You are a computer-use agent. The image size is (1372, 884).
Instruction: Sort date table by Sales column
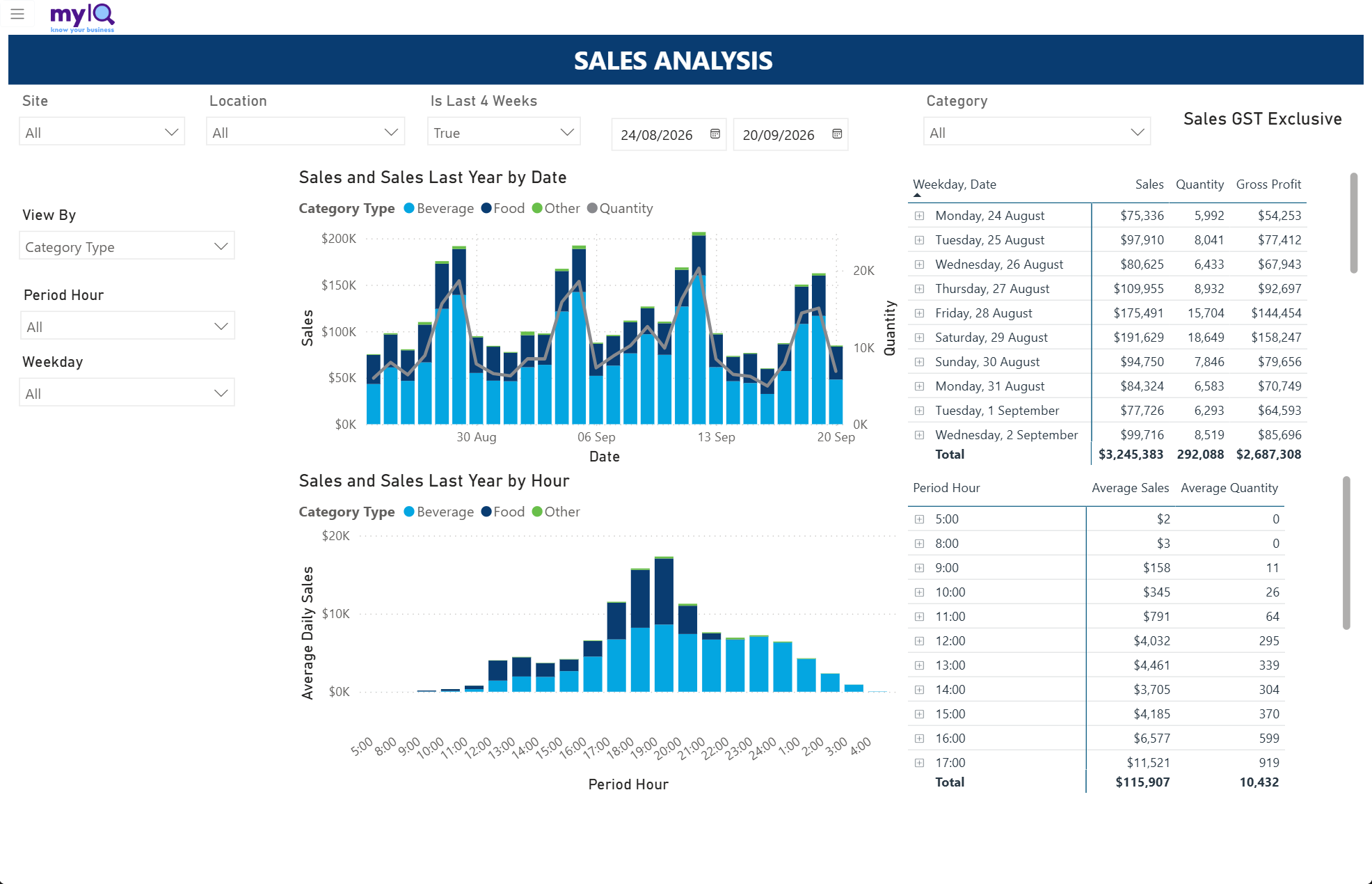pyautogui.click(x=1149, y=184)
